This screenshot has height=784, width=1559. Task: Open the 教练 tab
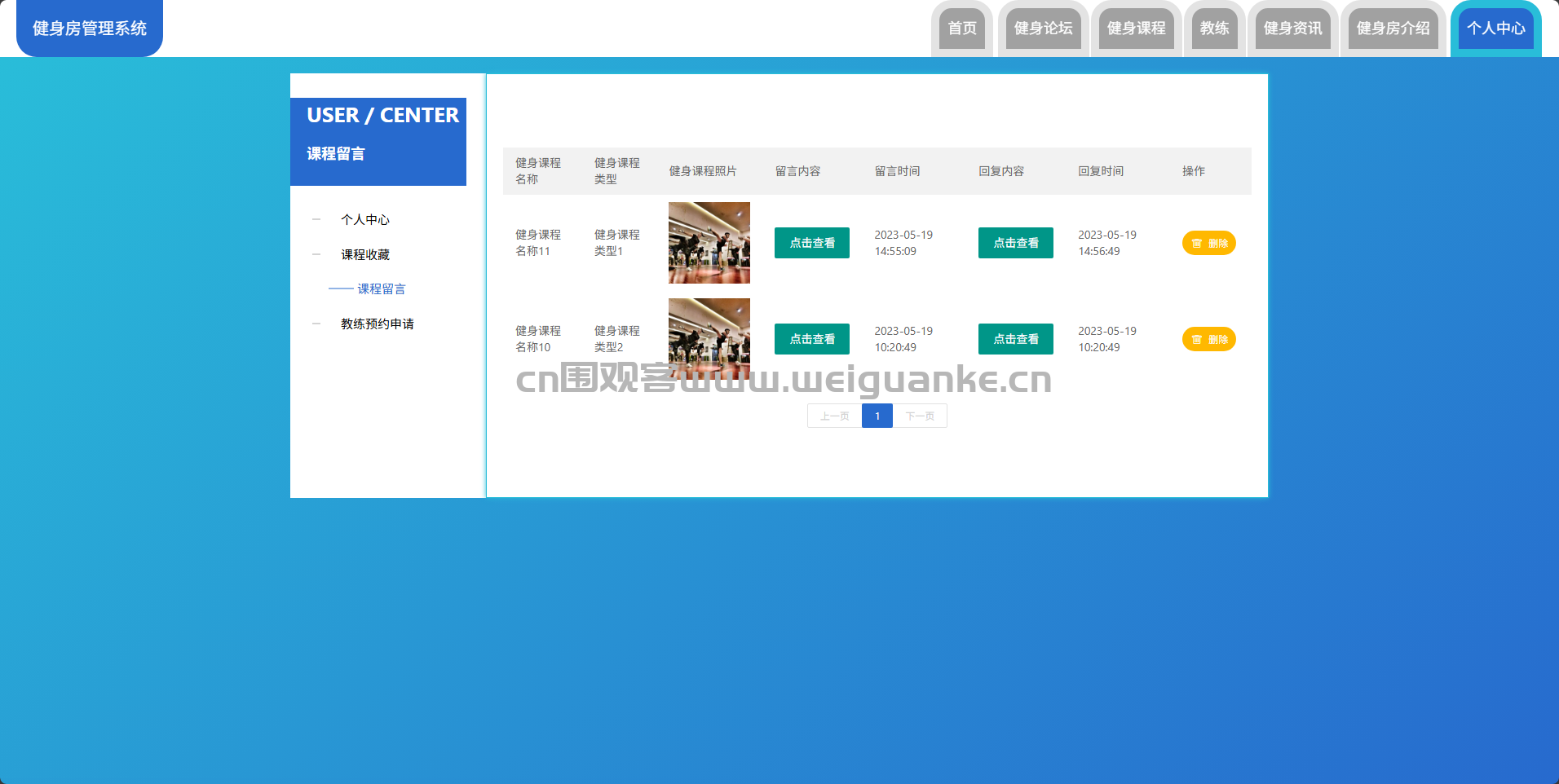click(x=1214, y=29)
